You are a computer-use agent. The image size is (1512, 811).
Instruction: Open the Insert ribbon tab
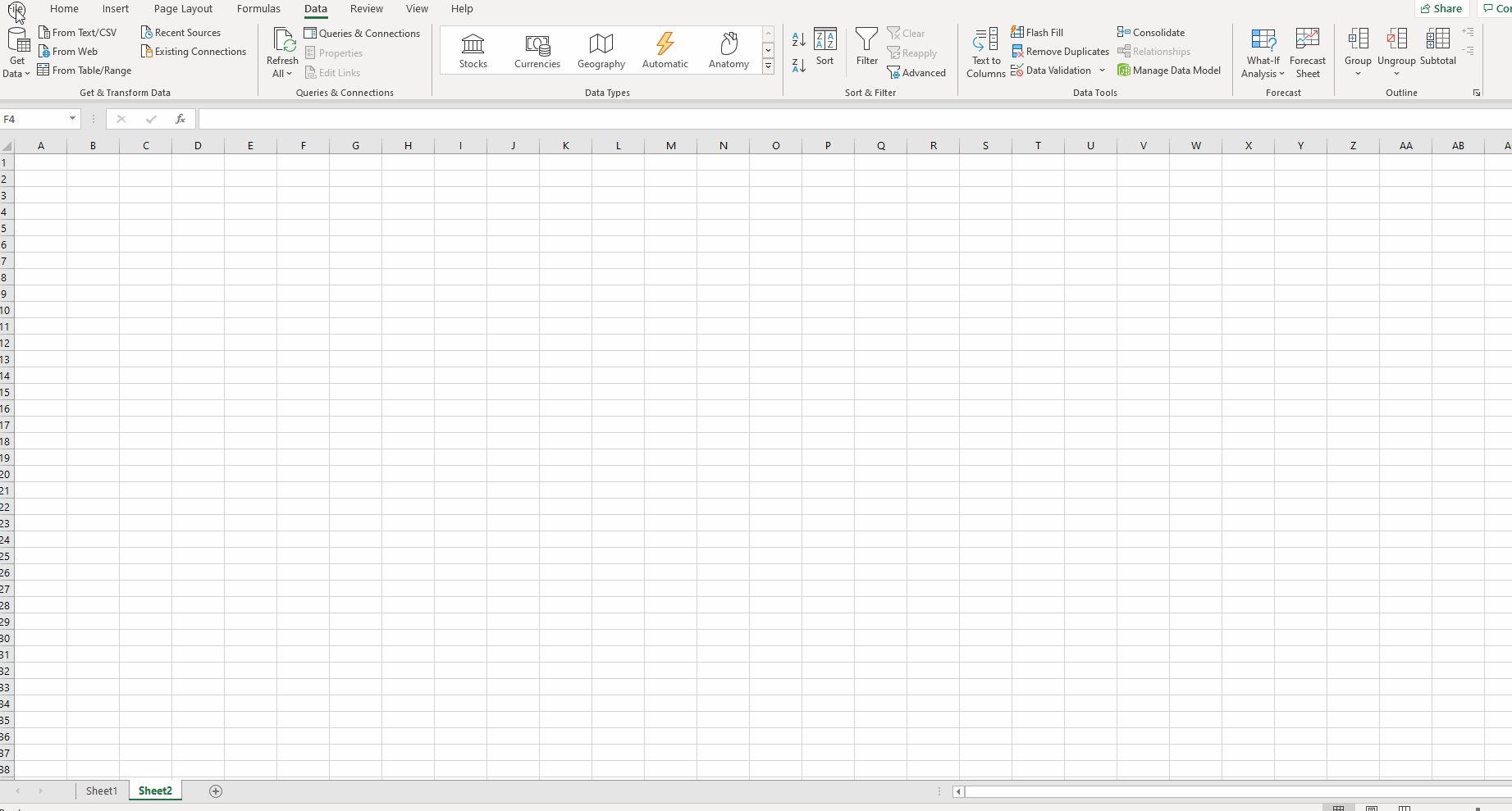pyautogui.click(x=116, y=9)
